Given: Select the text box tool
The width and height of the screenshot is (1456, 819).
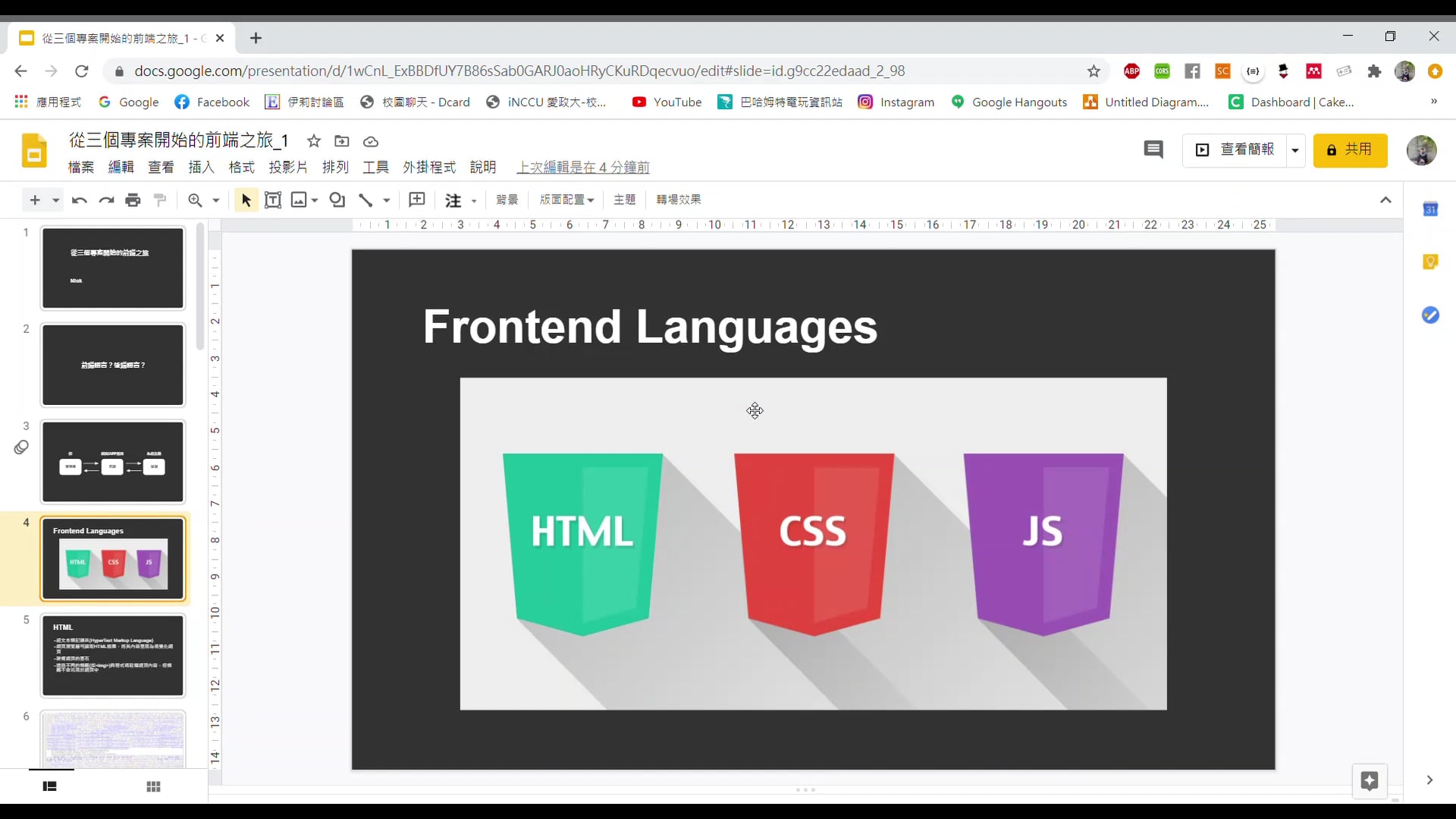Looking at the screenshot, I should [x=273, y=200].
